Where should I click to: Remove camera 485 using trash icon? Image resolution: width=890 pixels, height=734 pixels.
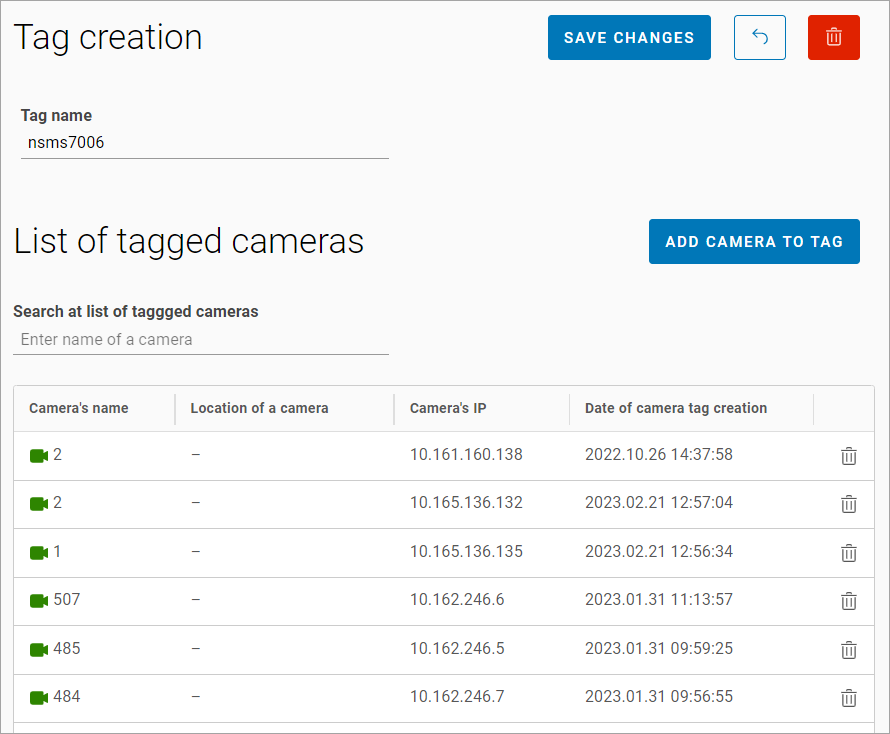click(x=848, y=650)
